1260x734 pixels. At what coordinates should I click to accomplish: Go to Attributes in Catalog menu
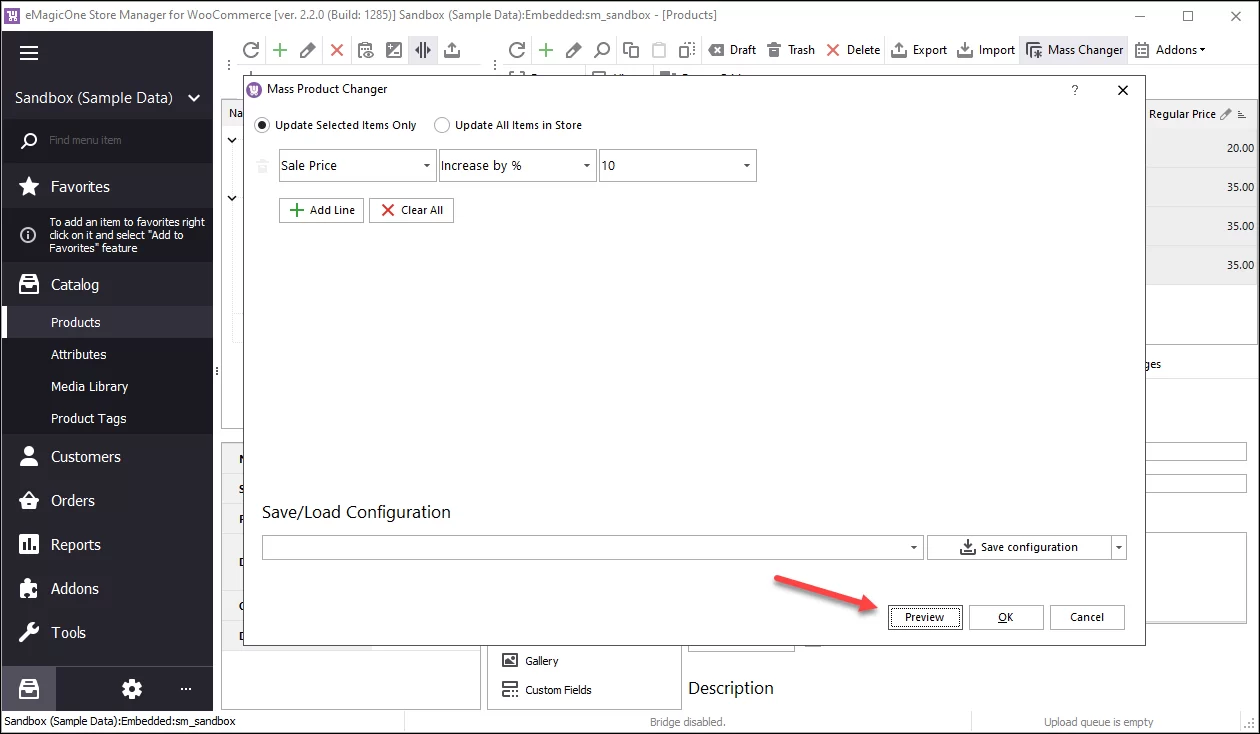[78, 354]
